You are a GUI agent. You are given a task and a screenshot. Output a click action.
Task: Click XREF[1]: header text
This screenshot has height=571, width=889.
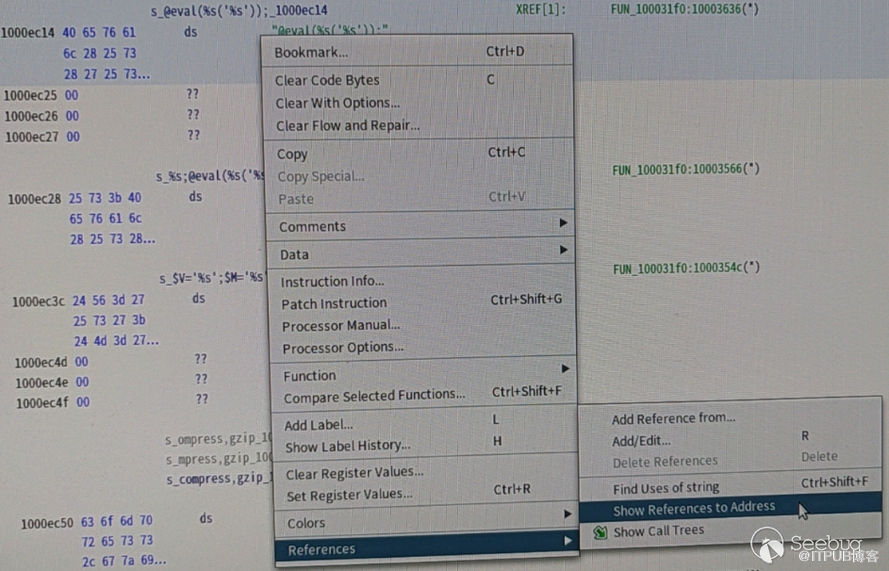540,10
